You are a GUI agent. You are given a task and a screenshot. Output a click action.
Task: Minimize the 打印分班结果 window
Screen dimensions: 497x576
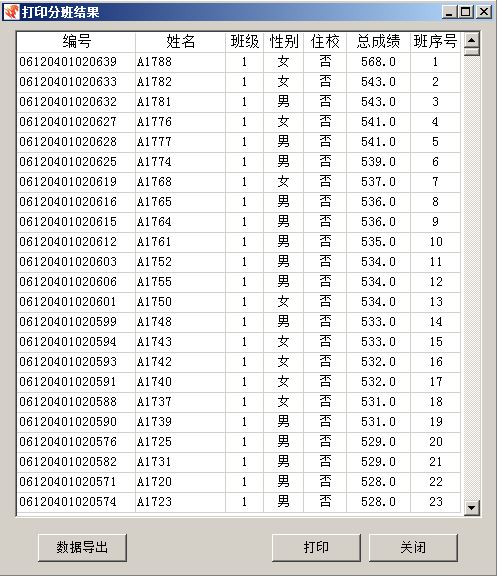coord(450,12)
